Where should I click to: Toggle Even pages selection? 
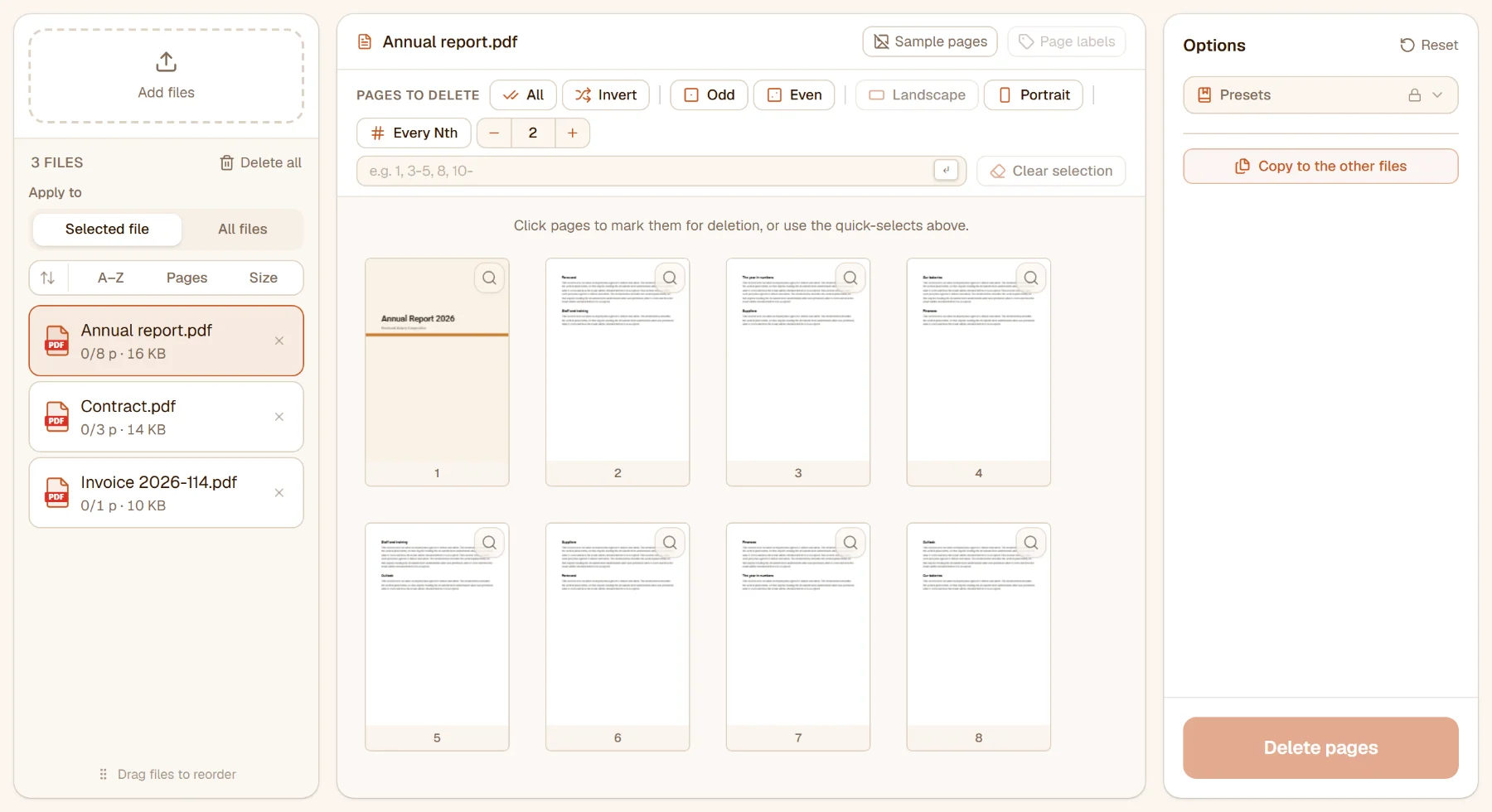coord(794,95)
